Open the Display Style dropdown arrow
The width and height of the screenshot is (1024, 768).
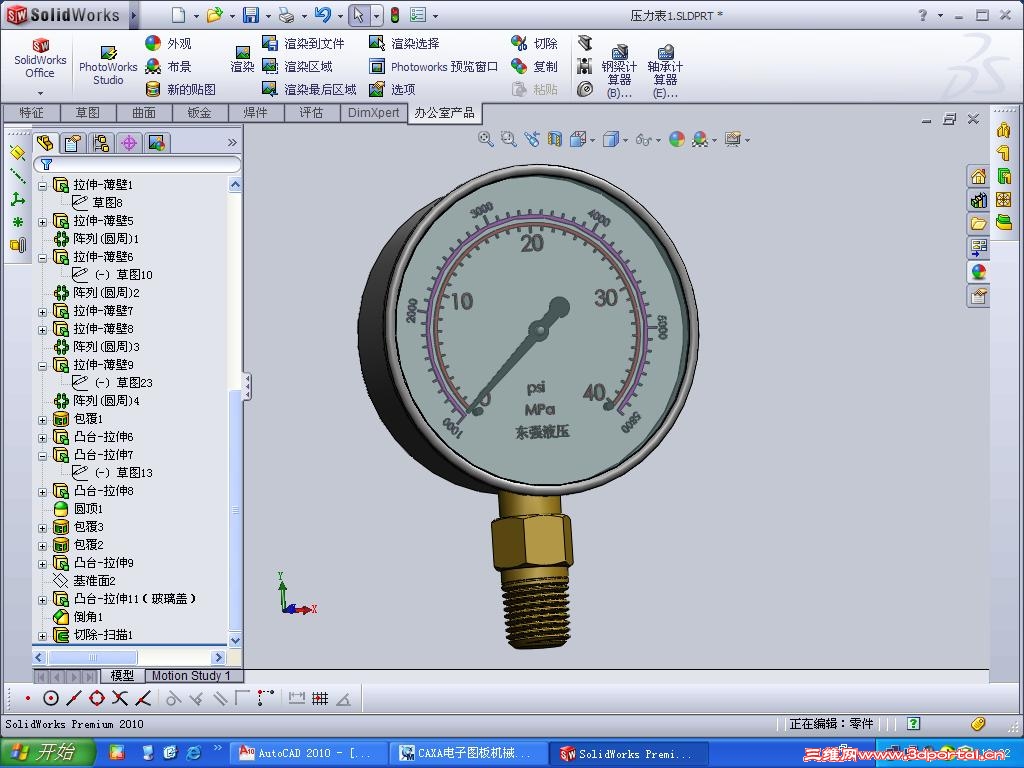point(625,140)
